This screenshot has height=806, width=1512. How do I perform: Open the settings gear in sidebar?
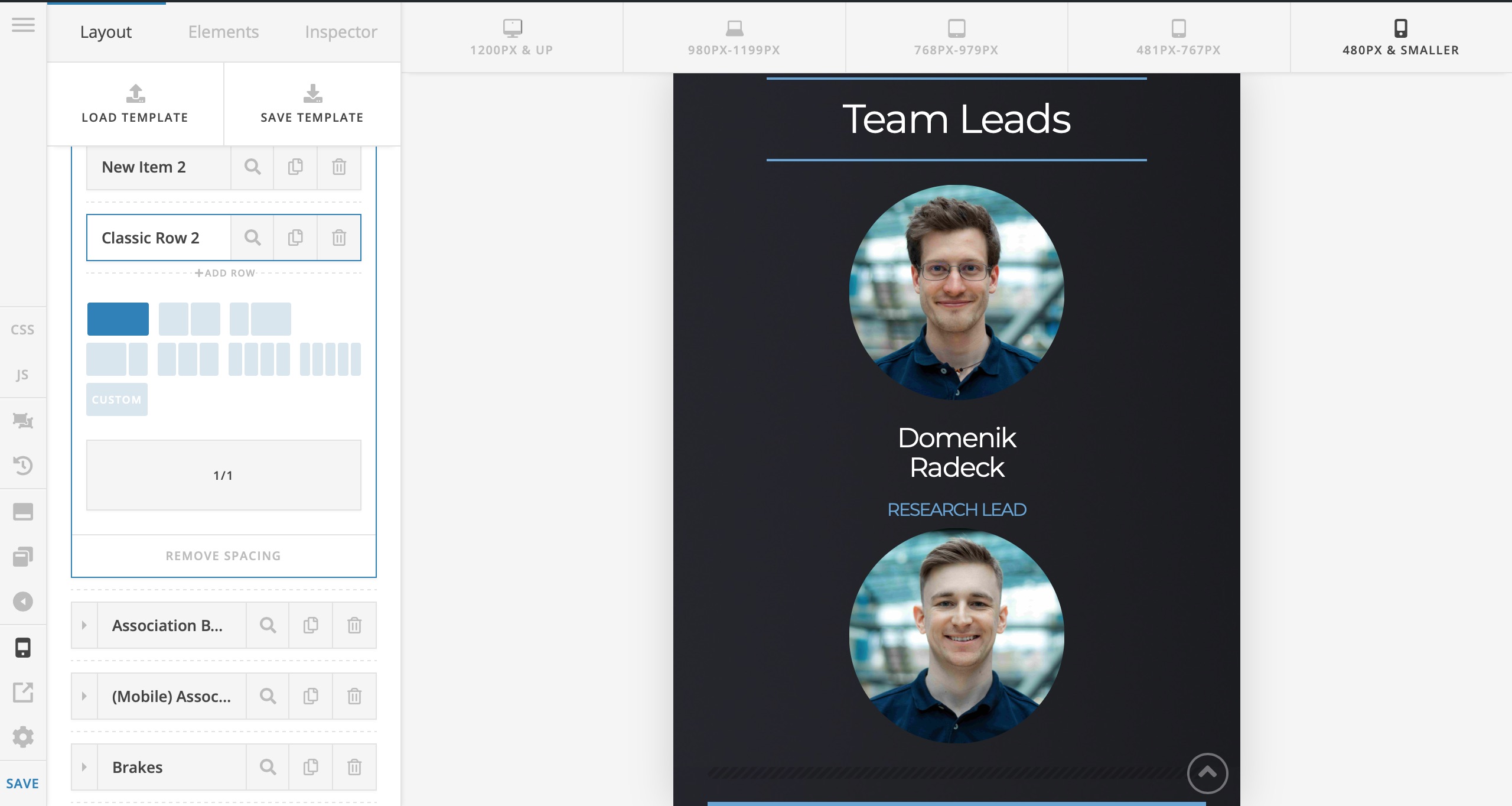[x=23, y=737]
